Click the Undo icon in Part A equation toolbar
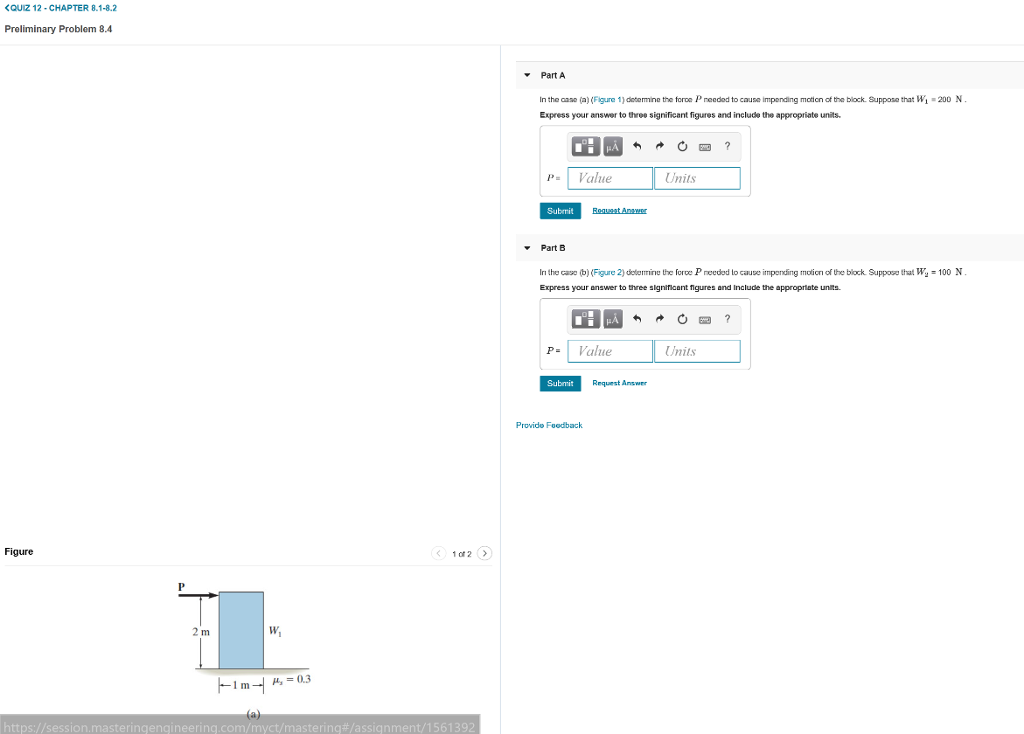This screenshot has height=734, width=1024. pos(637,146)
